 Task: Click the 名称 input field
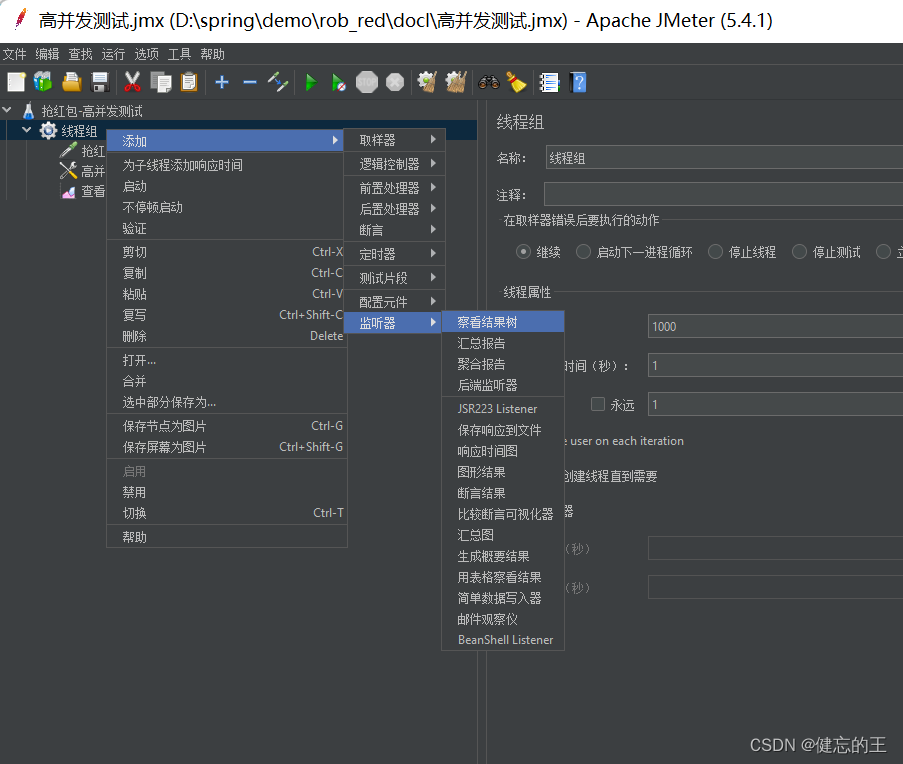pyautogui.click(x=724, y=157)
